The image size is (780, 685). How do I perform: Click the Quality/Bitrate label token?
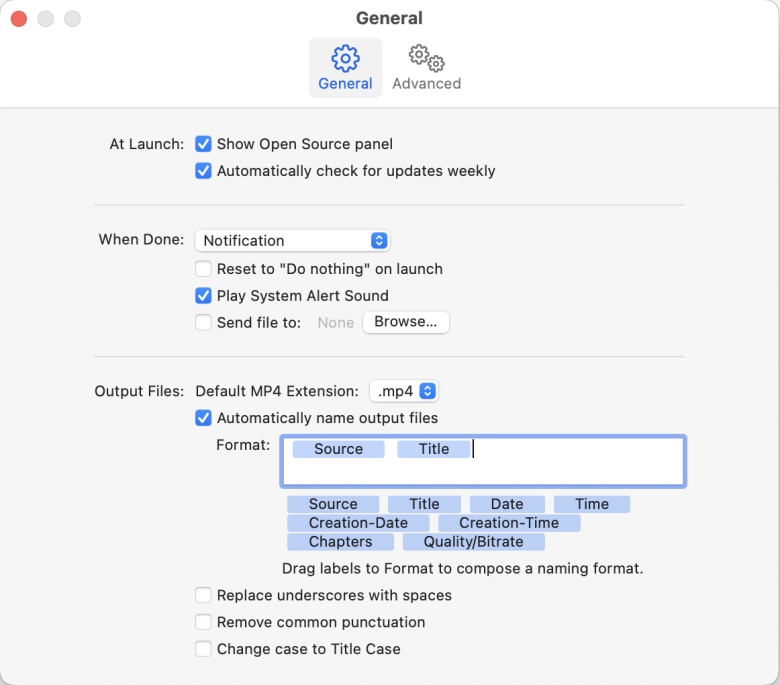coord(473,542)
